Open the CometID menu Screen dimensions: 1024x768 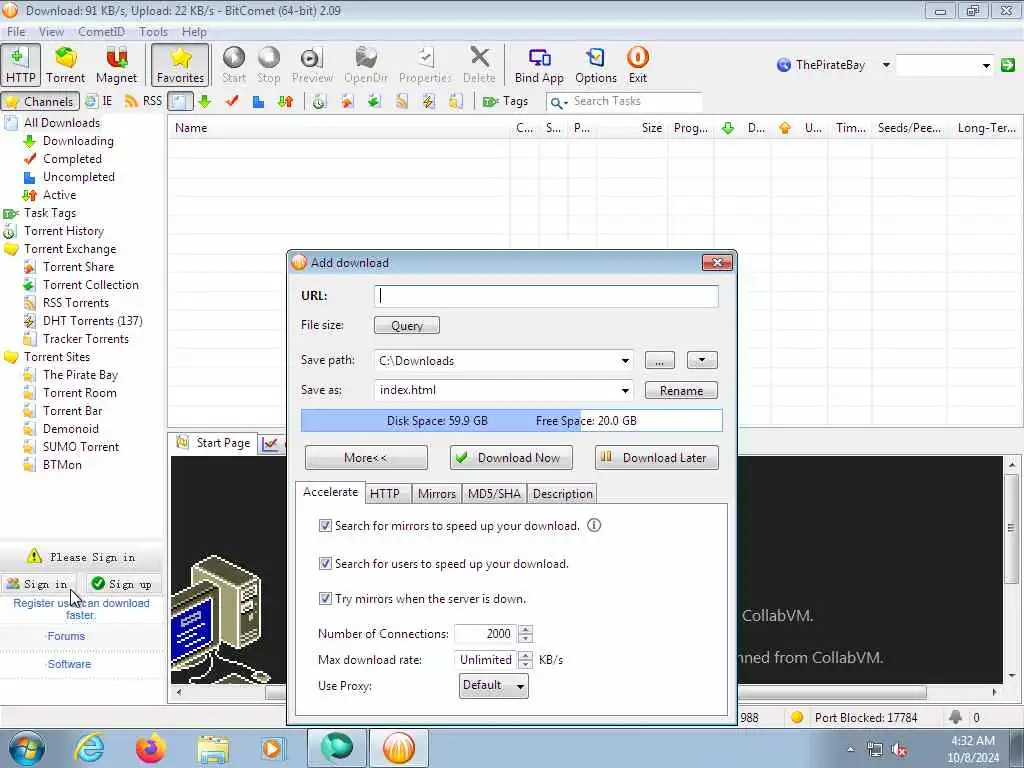coord(101,31)
